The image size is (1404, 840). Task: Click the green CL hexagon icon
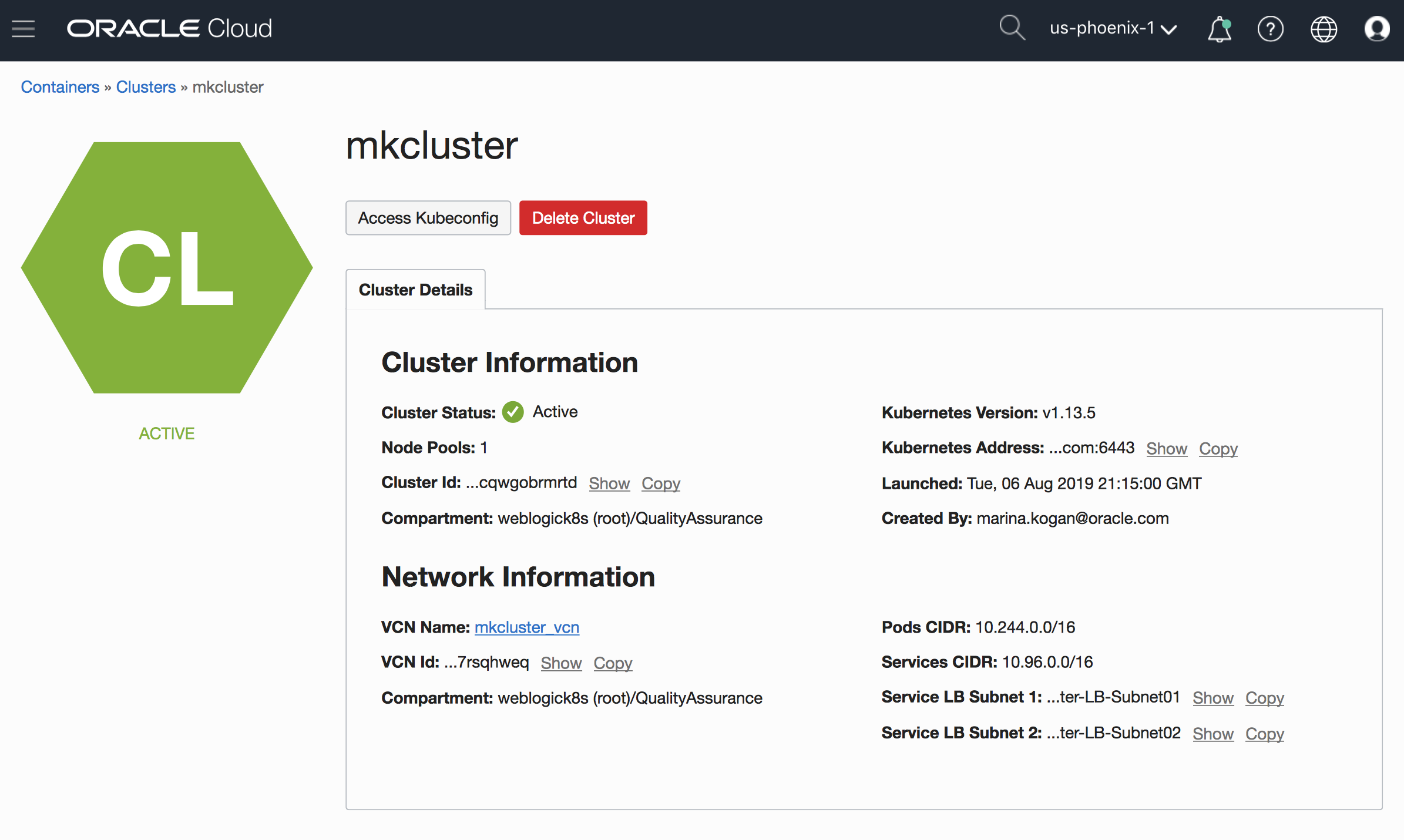click(x=167, y=268)
